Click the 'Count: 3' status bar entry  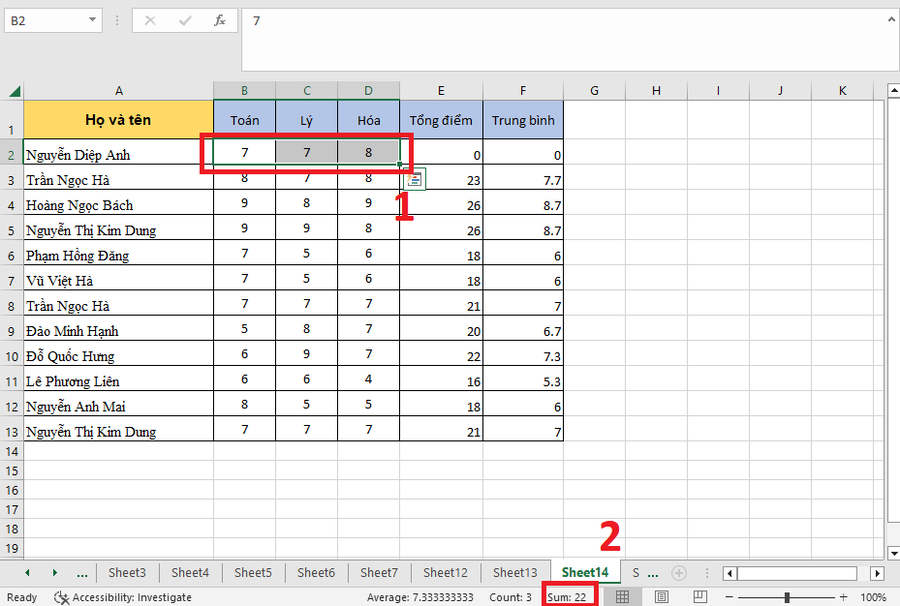[x=510, y=597]
